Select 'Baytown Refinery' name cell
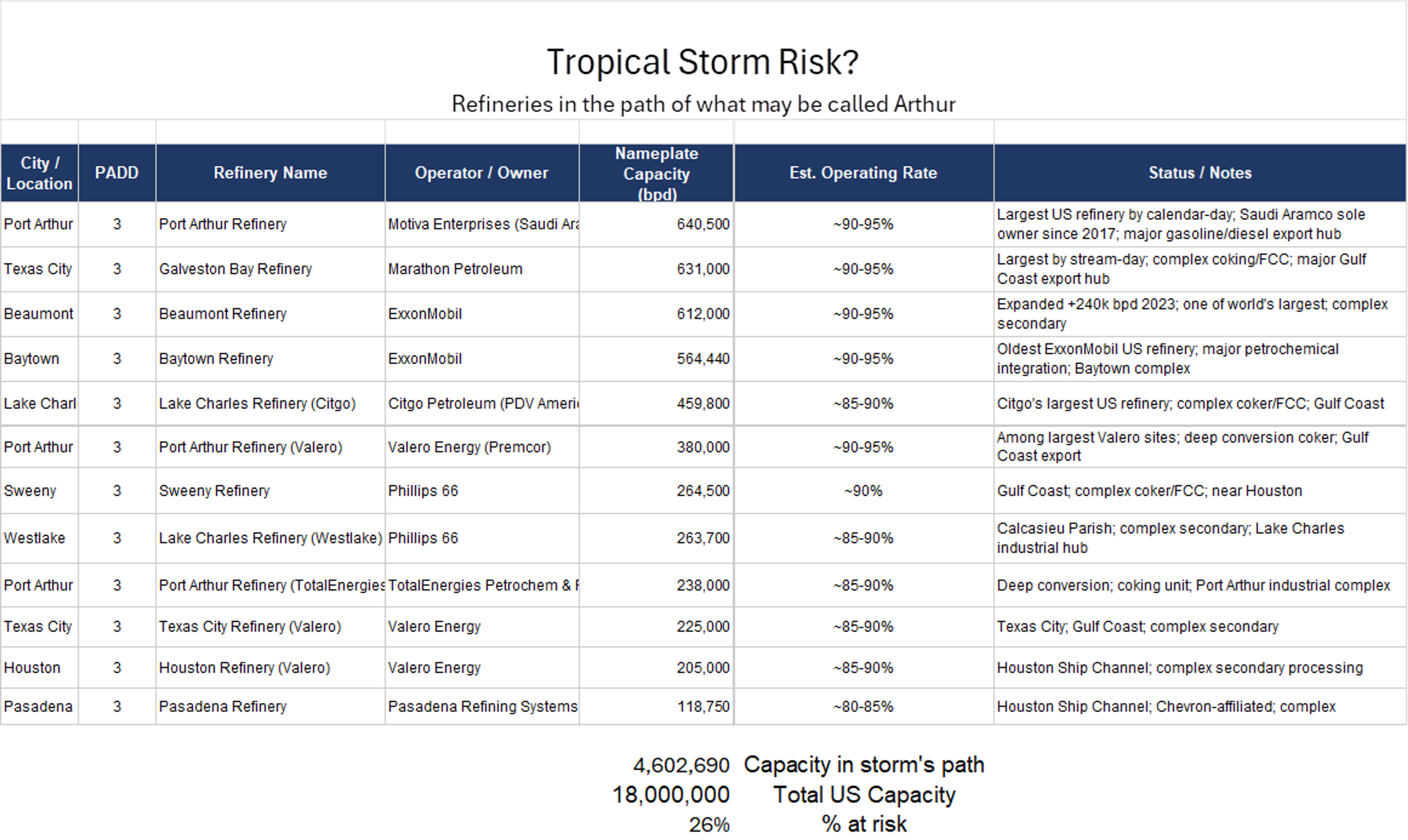Screen dimensions: 1408x840 (270, 358)
